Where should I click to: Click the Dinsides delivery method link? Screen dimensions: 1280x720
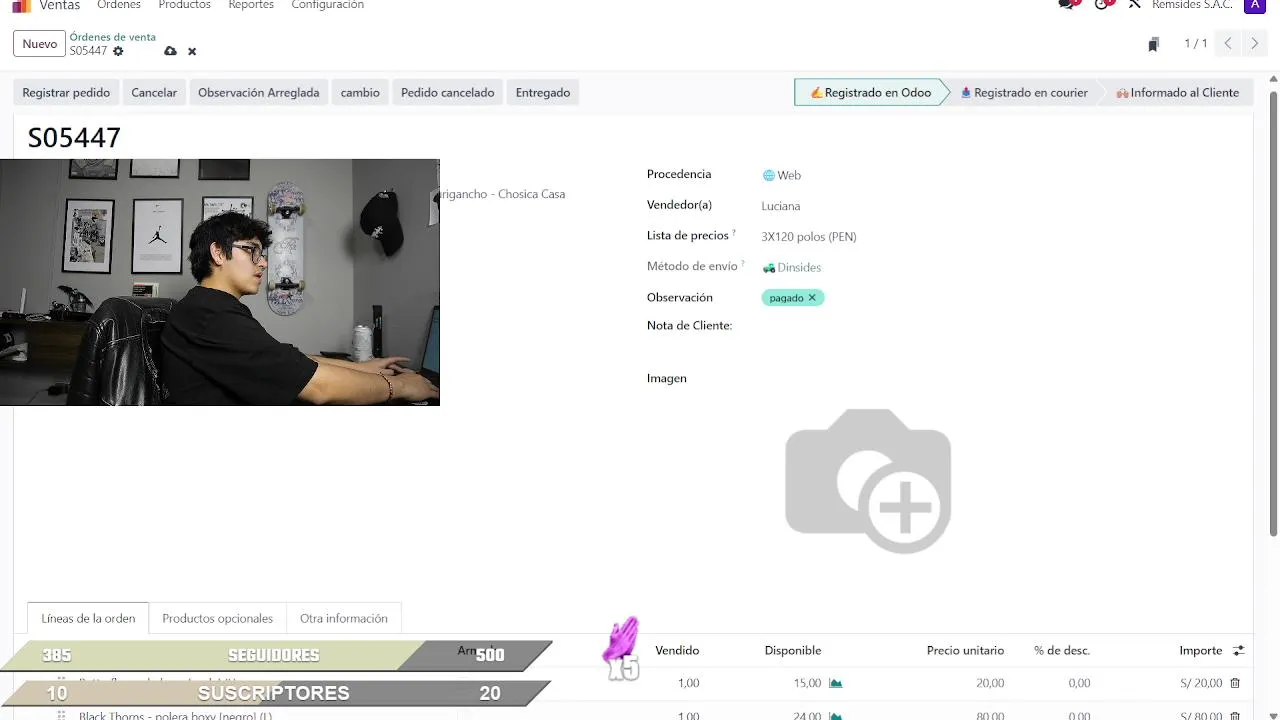point(799,267)
